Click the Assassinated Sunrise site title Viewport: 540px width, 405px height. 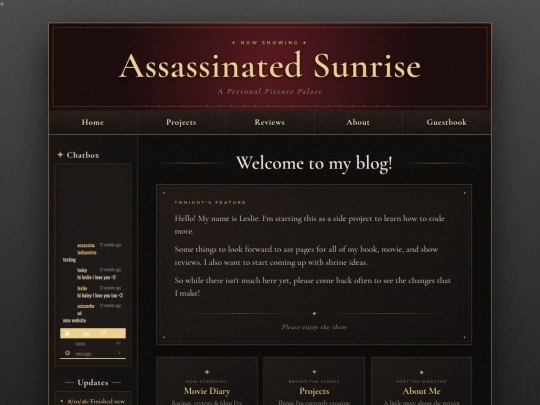pos(270,66)
